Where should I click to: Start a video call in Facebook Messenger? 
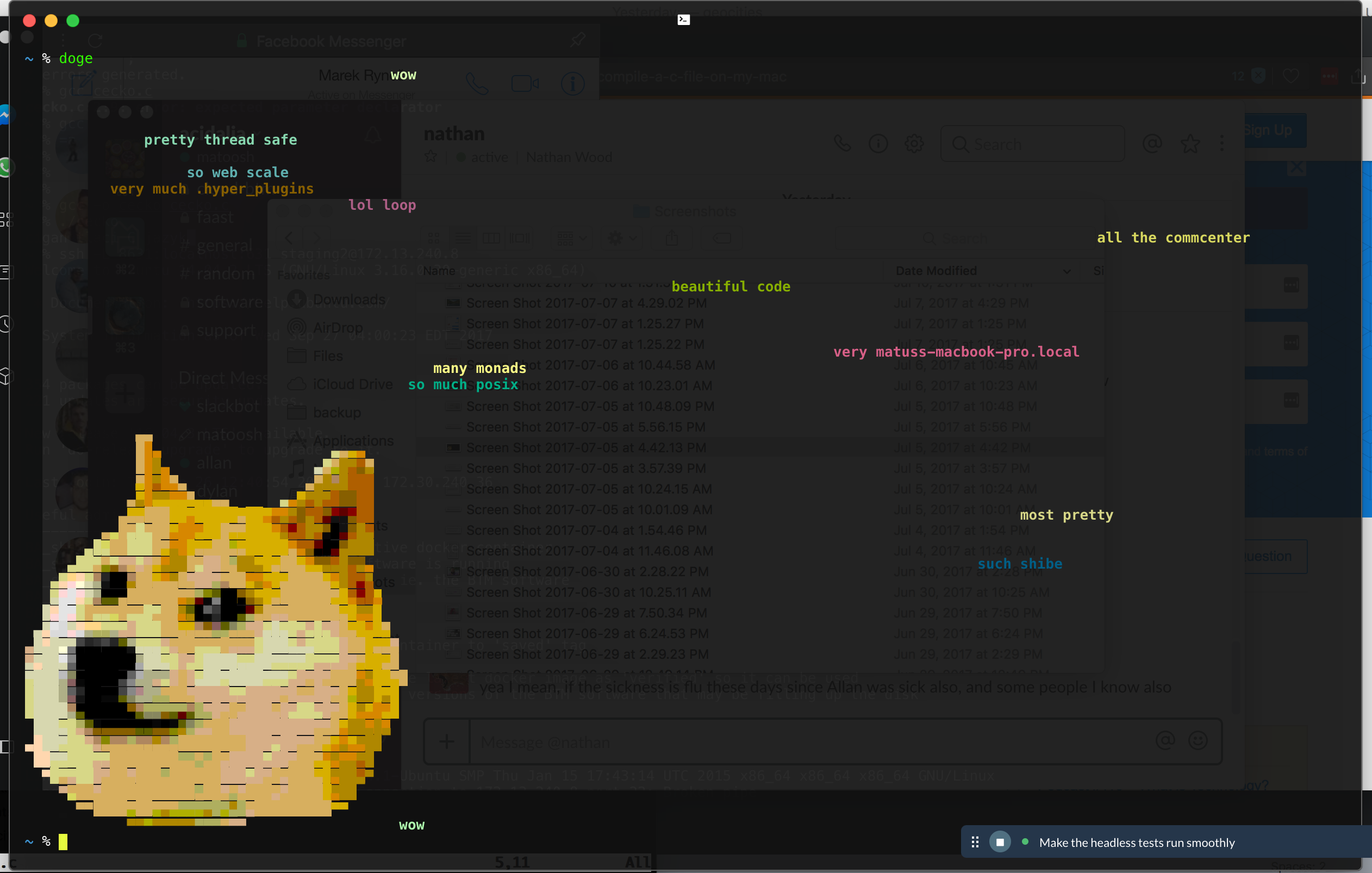tap(524, 83)
